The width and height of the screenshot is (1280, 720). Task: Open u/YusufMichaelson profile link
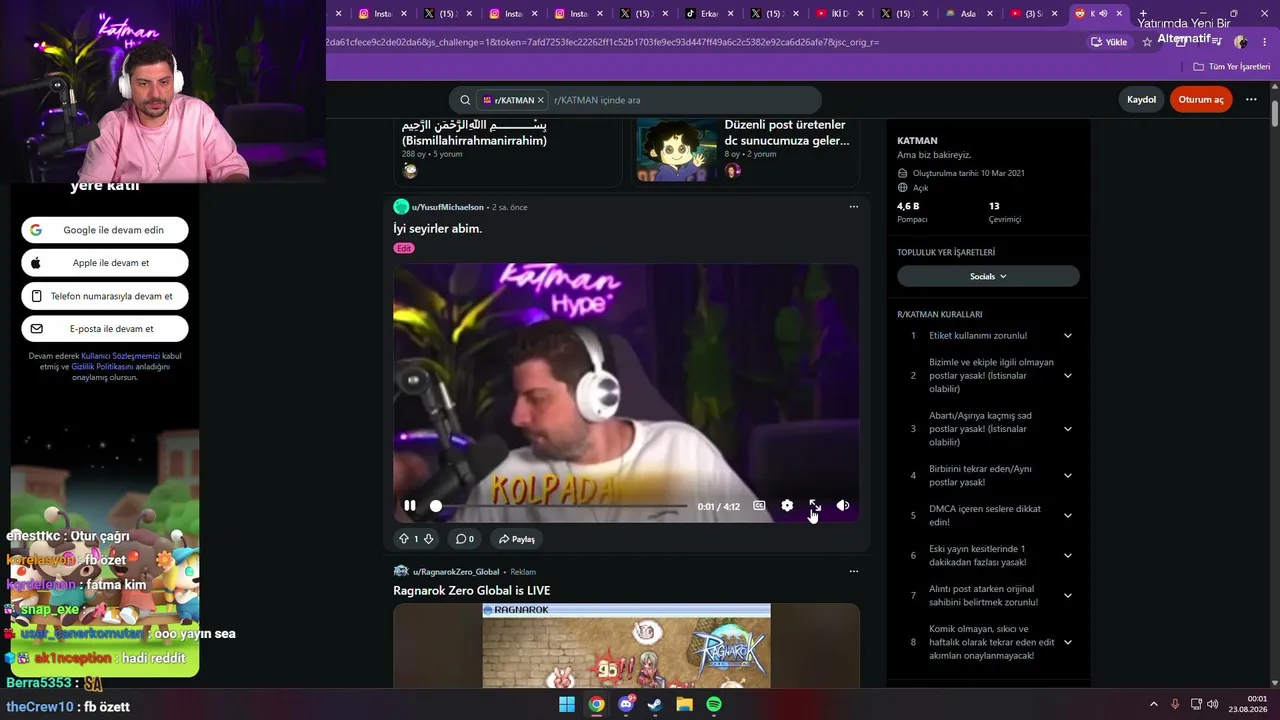tap(447, 207)
